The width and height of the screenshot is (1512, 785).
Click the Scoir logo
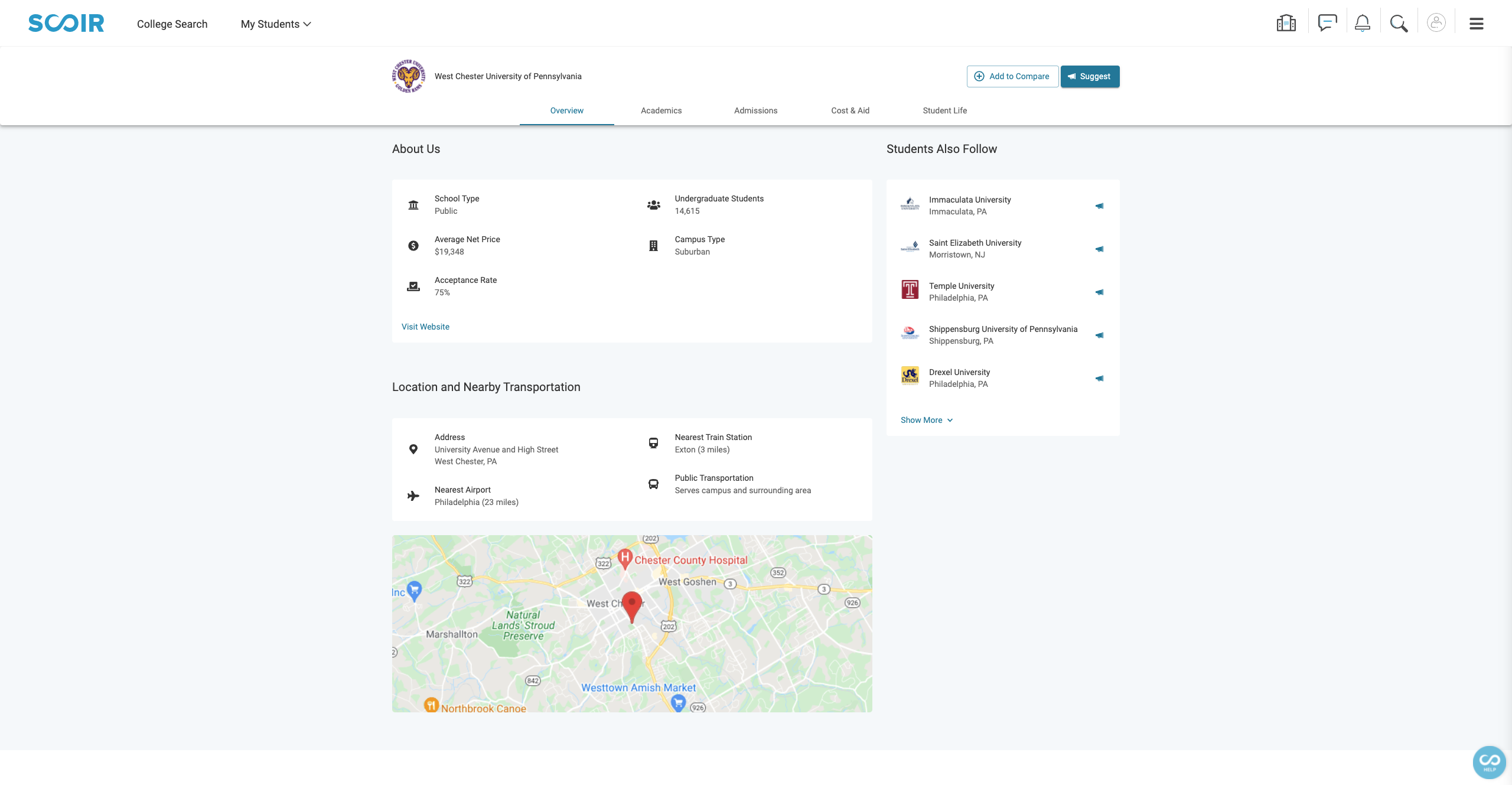[x=66, y=23]
